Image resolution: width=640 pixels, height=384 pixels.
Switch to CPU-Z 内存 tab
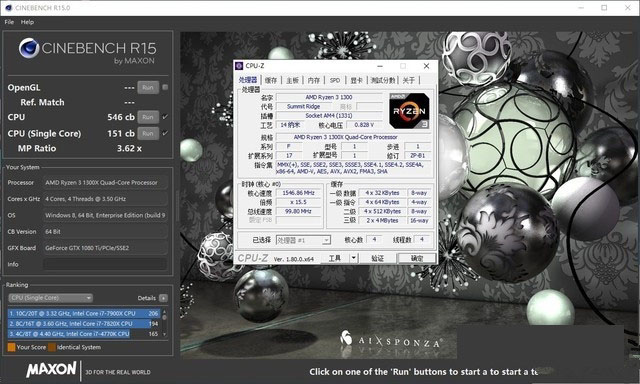click(314, 80)
